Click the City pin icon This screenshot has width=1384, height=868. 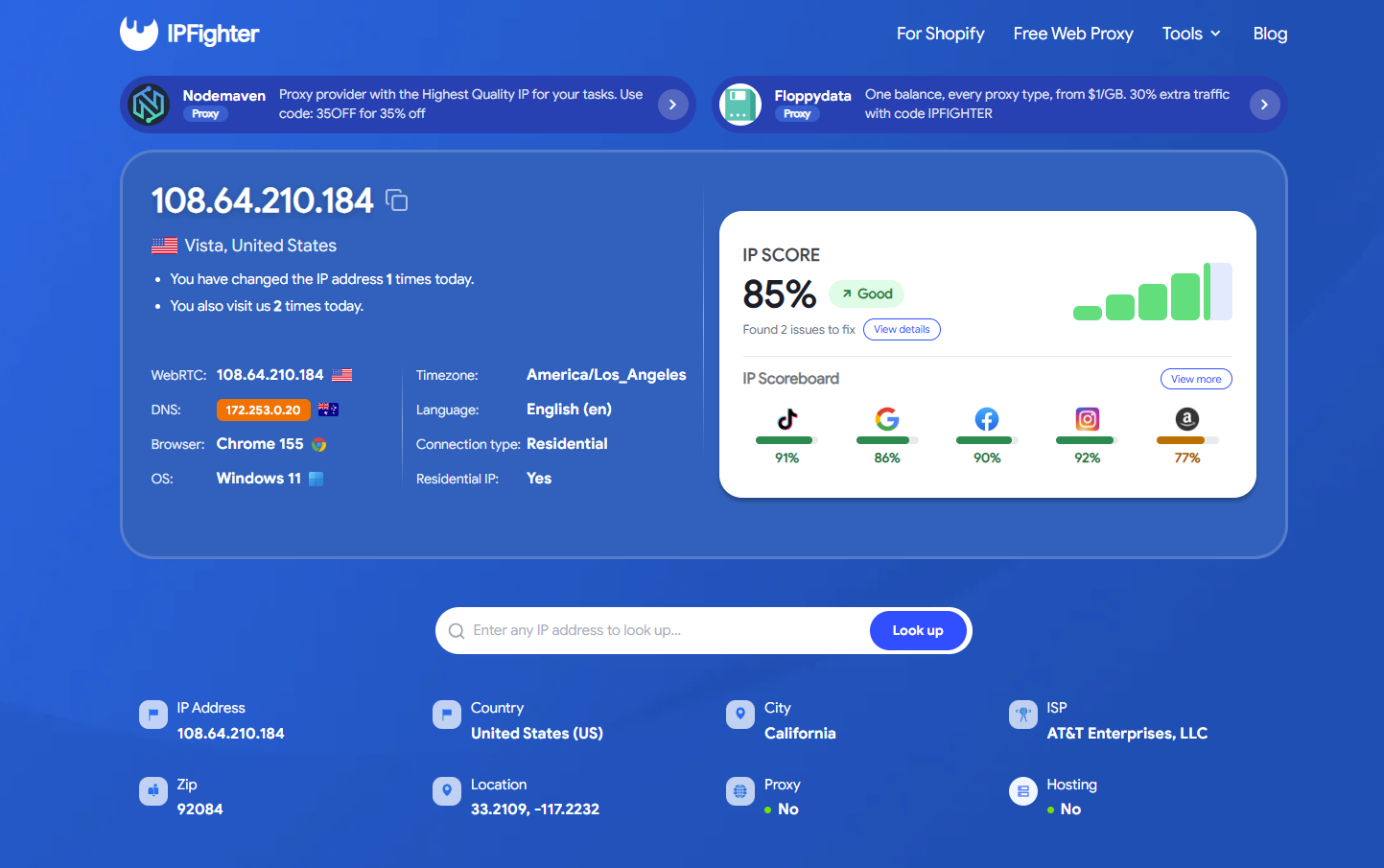740,715
